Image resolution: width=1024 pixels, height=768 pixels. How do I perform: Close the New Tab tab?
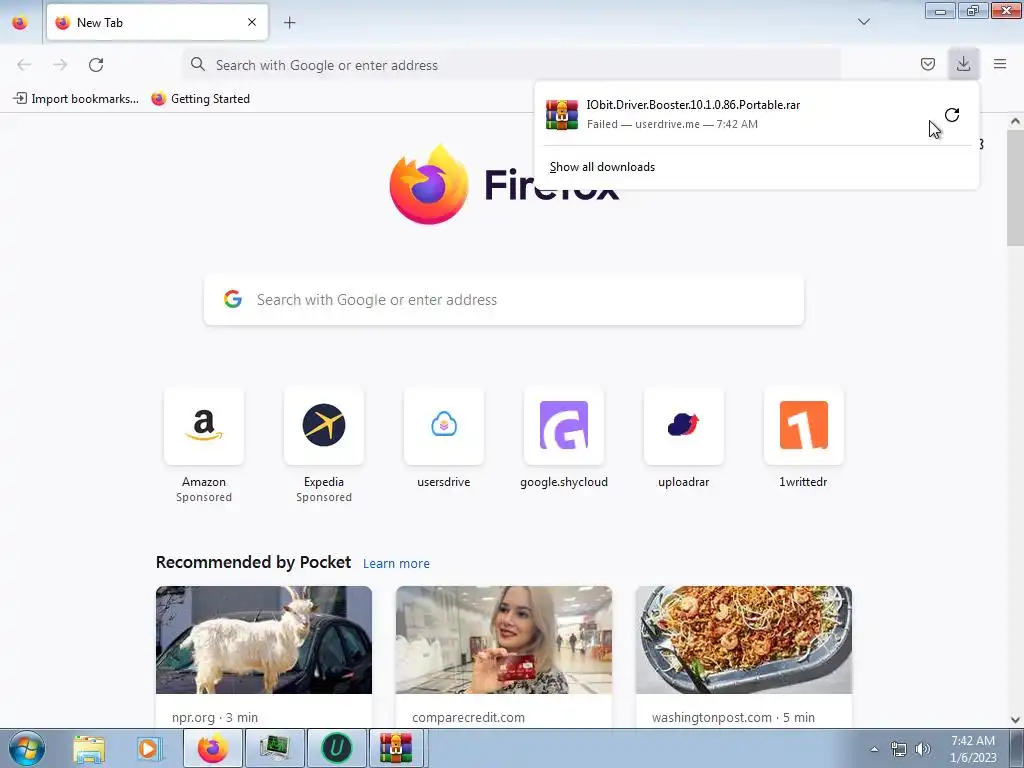[x=252, y=22]
